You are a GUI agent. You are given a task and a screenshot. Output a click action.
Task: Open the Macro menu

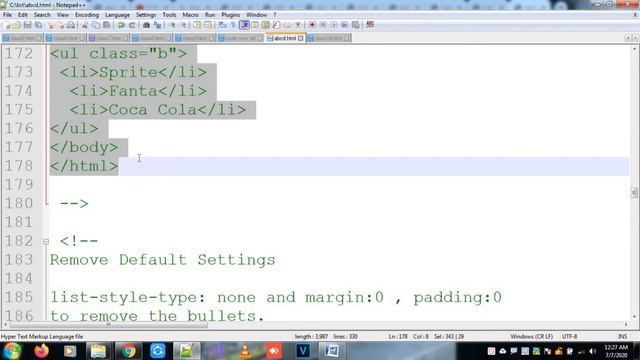coord(190,15)
